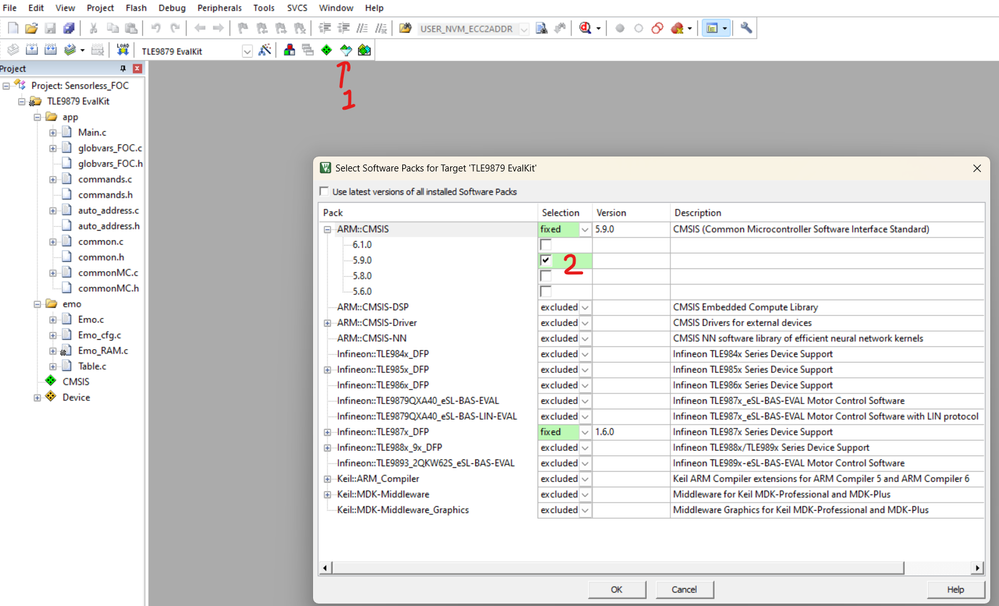Viewport: 999px width, 606px height.
Task: Open the Pack Installer from the toolbar
Action: [363, 50]
